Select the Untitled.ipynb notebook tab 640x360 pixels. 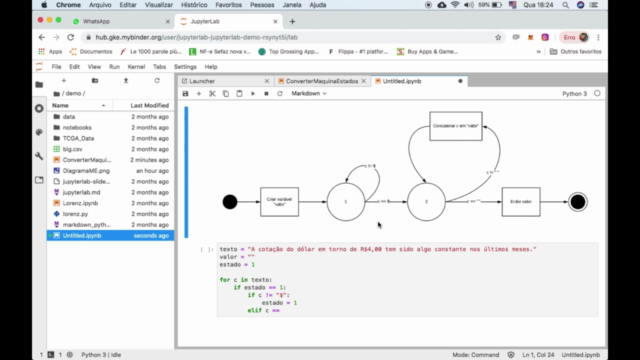point(419,81)
